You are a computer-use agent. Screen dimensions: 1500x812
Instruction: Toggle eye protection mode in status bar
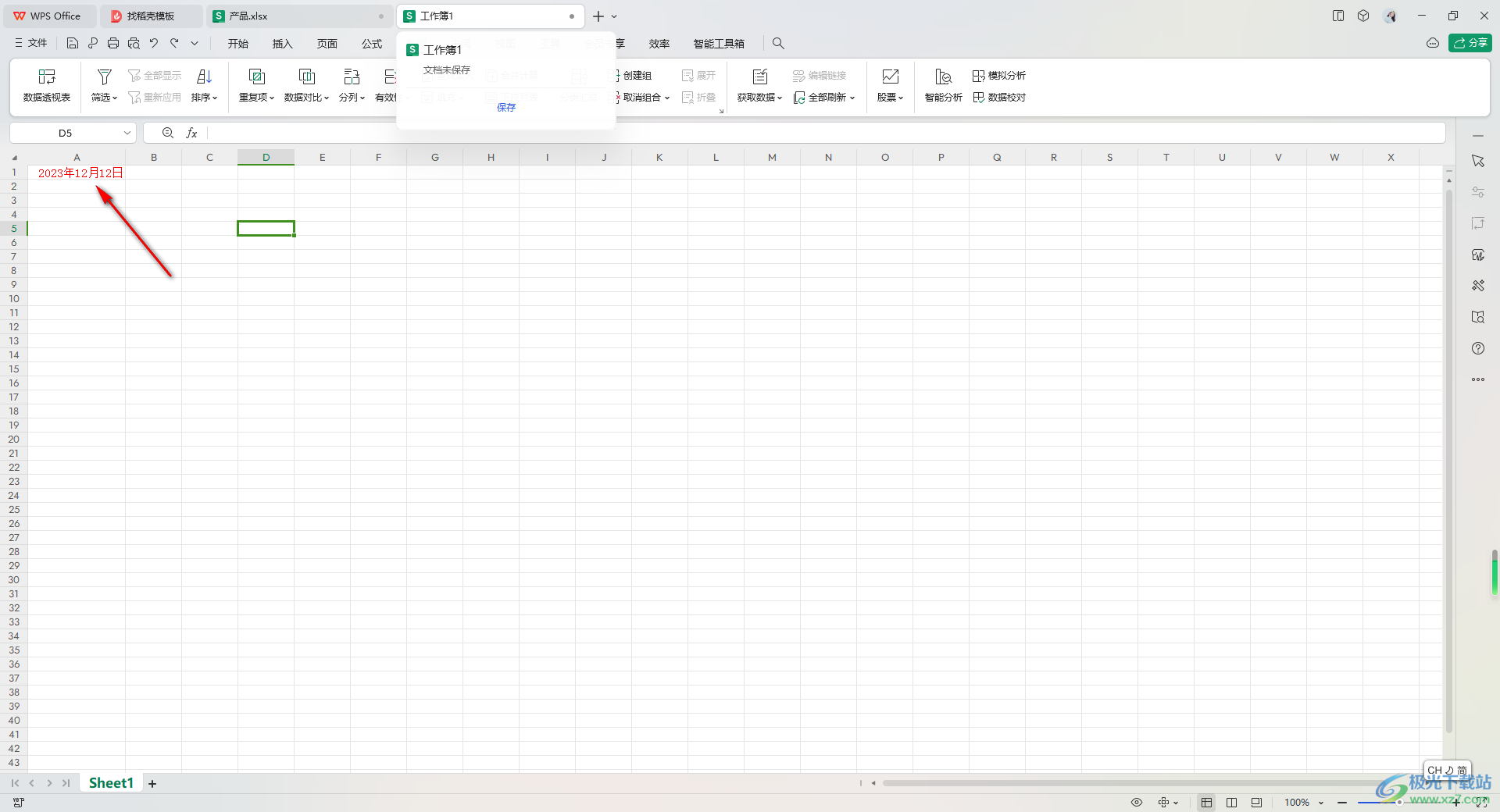(x=1137, y=803)
